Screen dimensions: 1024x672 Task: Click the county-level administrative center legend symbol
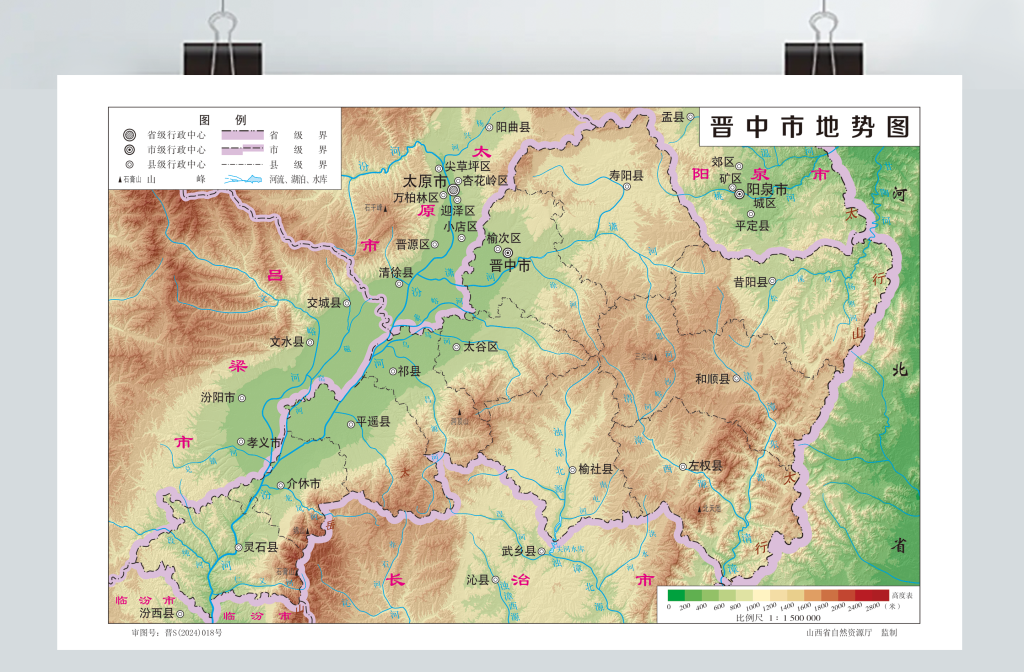129,164
